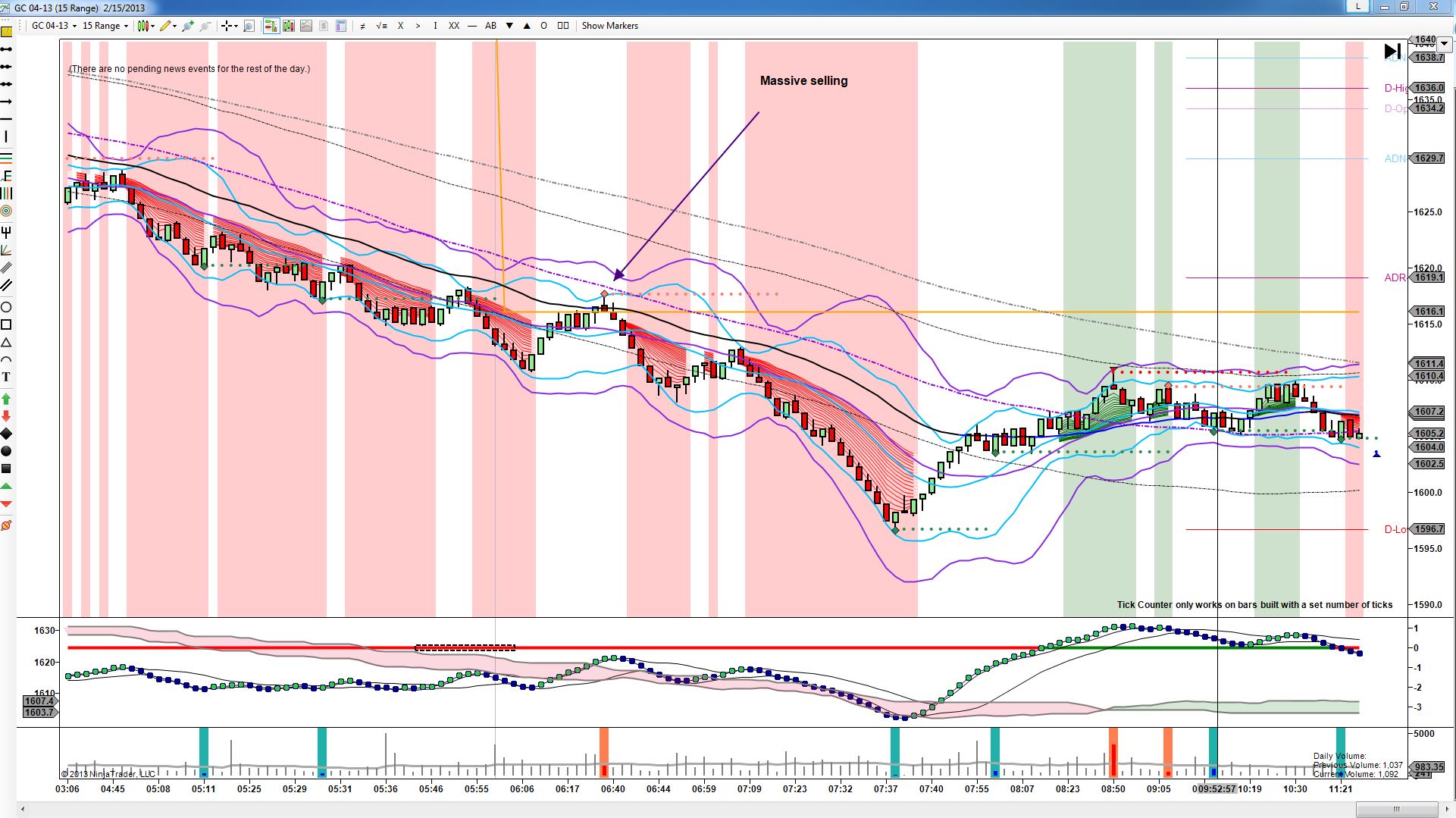Image resolution: width=1456 pixels, height=818 pixels.
Task: Click the not-equal sign toolbar button
Action: click(362, 26)
